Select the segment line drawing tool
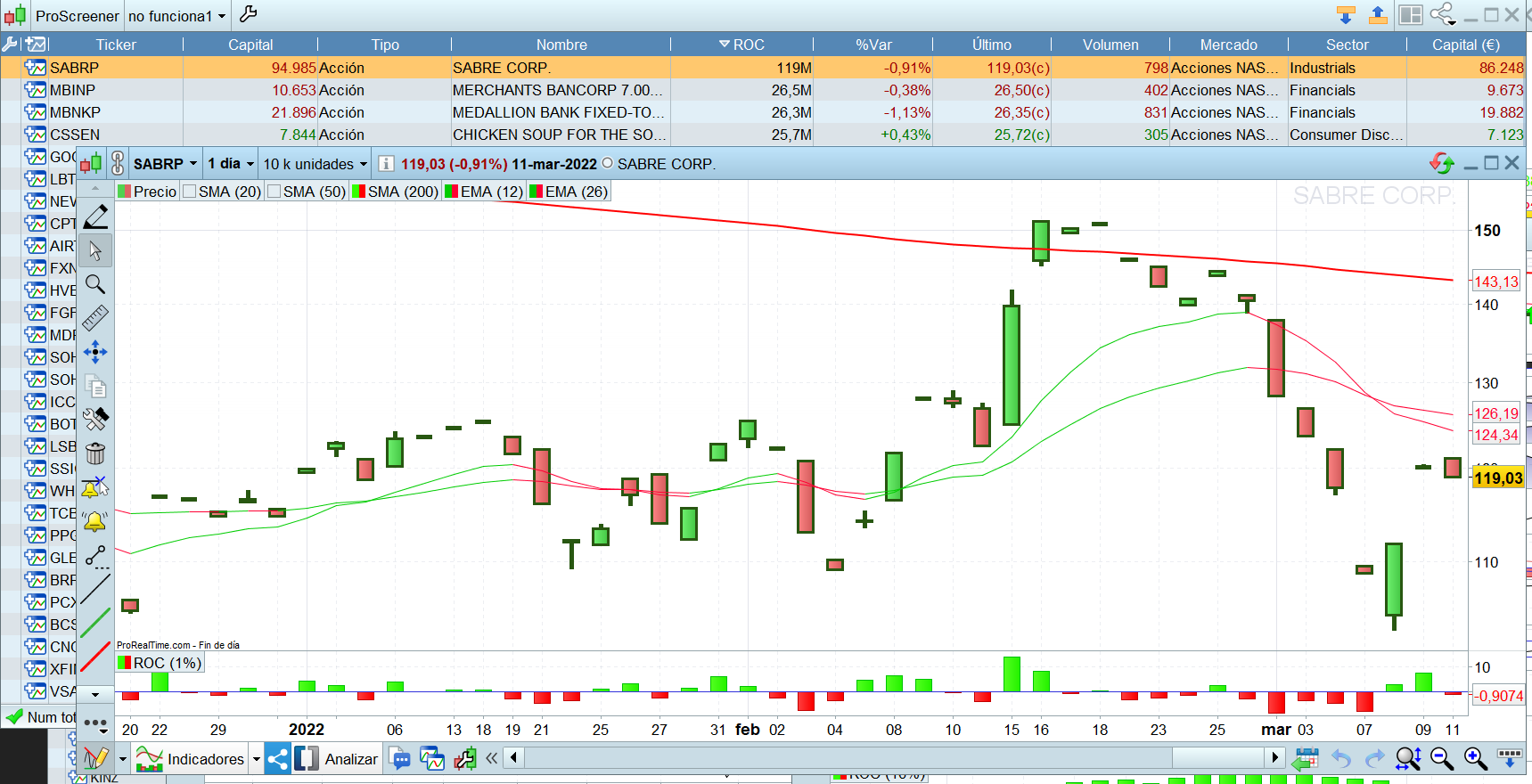Image resolution: width=1532 pixels, height=784 pixels. pos(95,557)
